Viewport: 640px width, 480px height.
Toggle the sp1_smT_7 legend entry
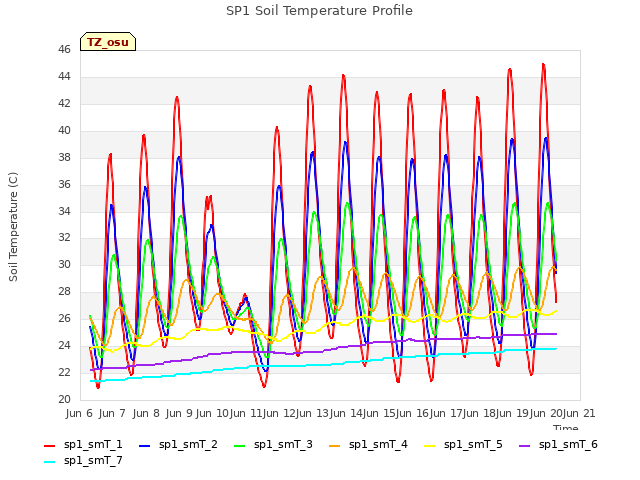pyautogui.click(x=83, y=461)
